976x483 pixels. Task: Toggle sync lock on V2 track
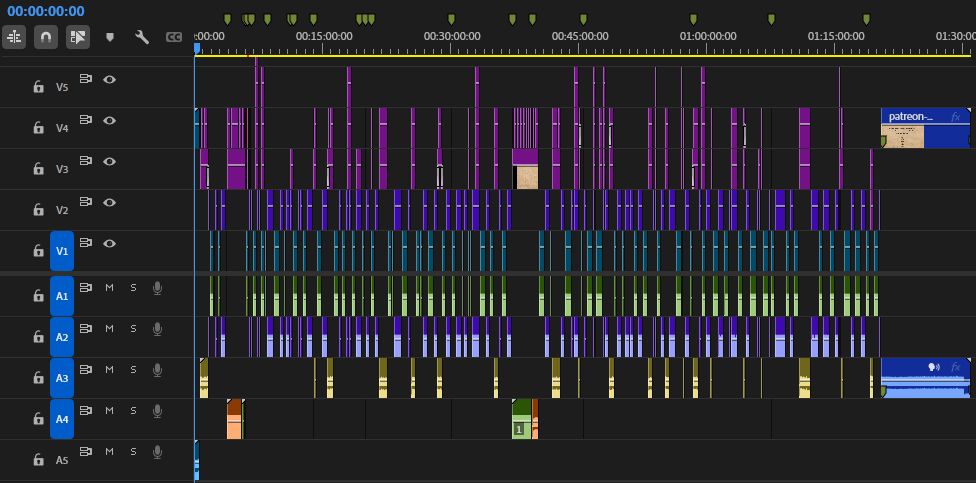[x=86, y=202]
